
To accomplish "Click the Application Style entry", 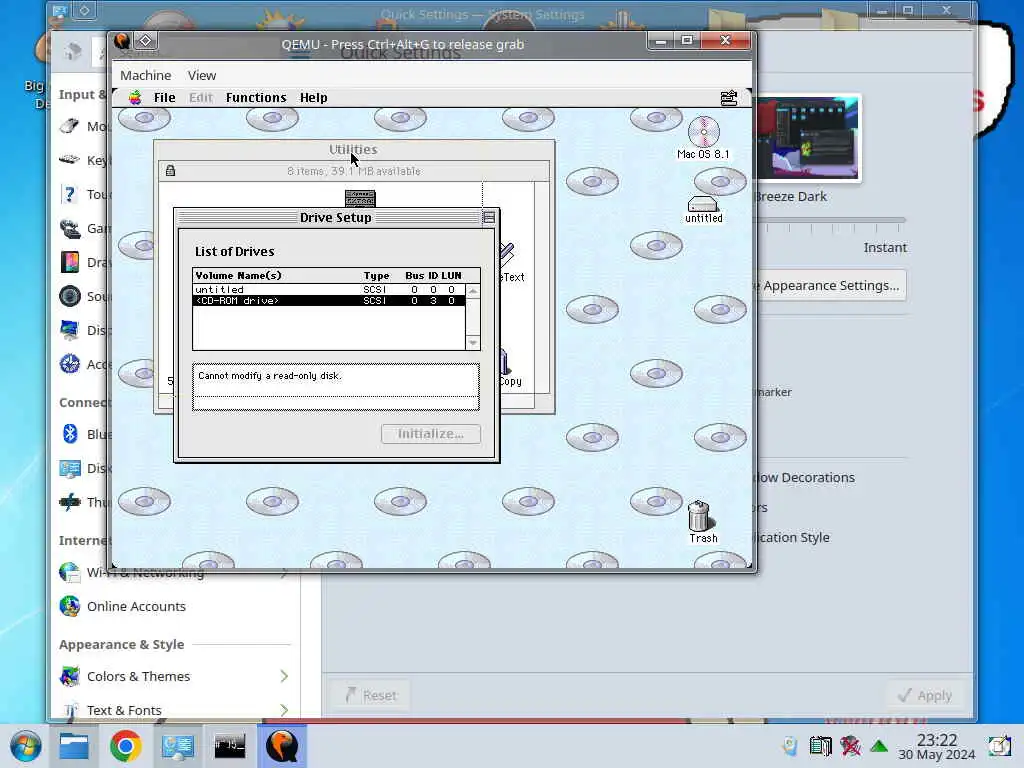I will coord(792,537).
